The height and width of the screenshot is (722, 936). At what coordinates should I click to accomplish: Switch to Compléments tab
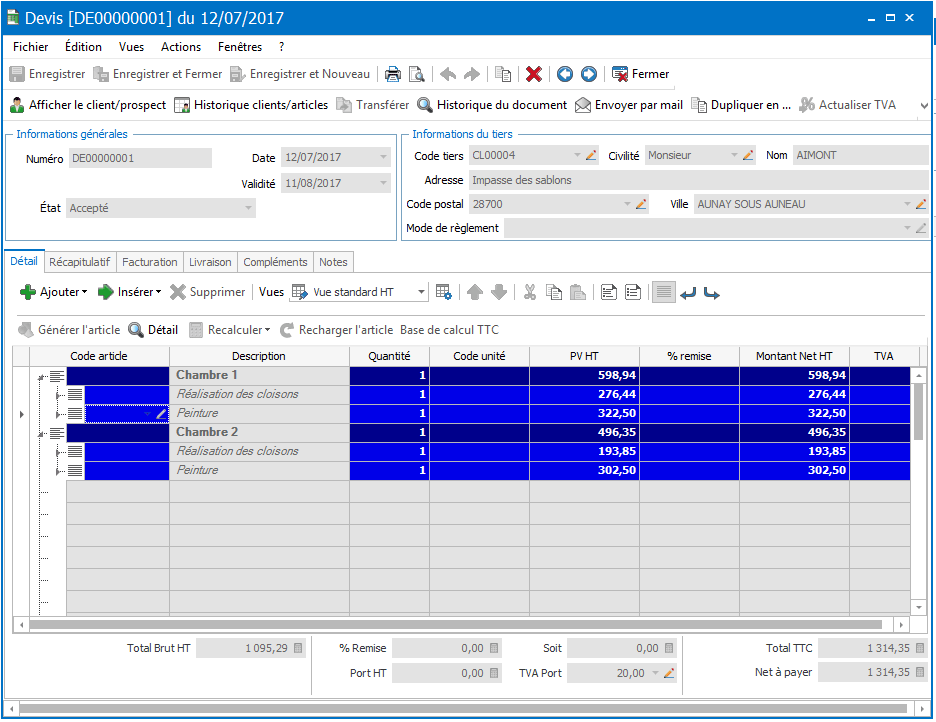coord(275,262)
